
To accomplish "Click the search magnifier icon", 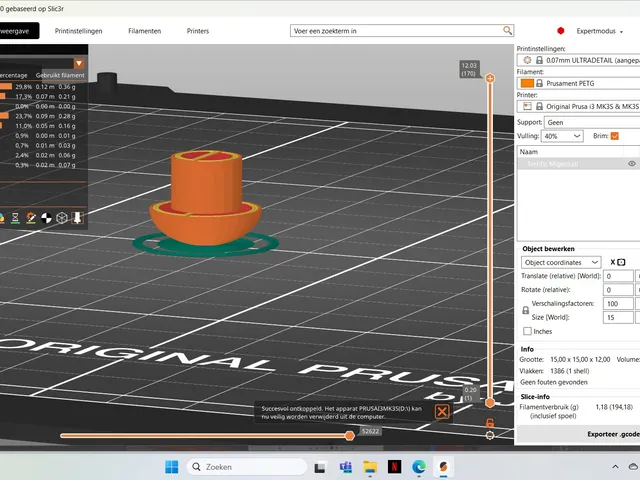I will [x=507, y=31].
